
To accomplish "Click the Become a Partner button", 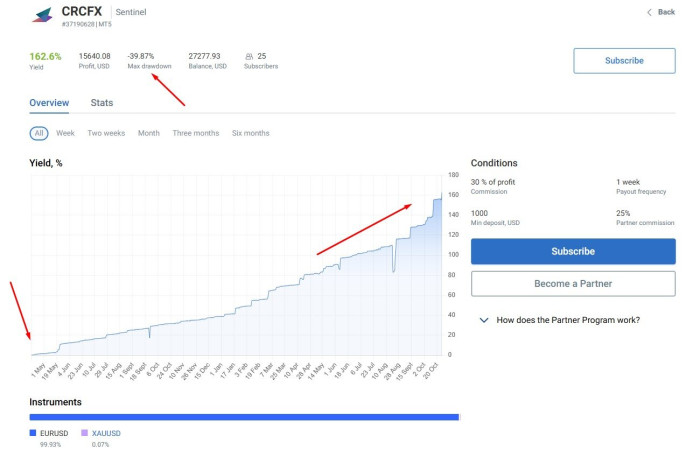I will 573,283.
